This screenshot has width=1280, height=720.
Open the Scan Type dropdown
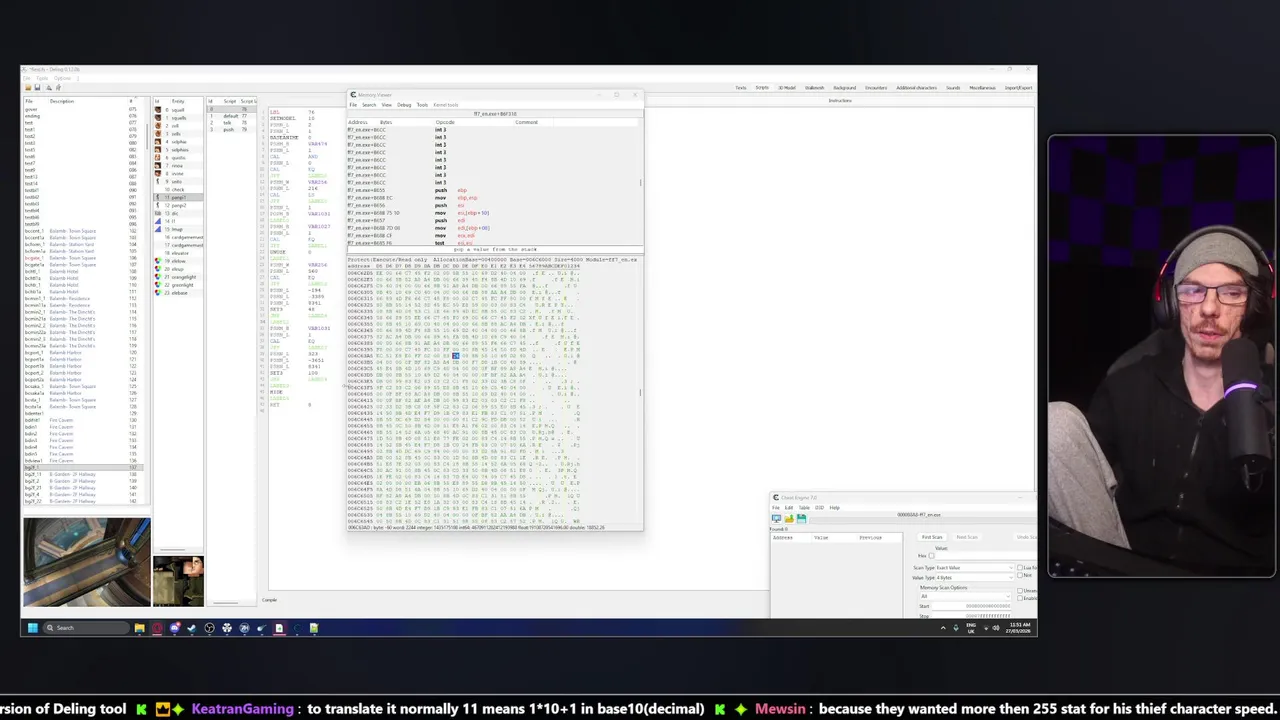tap(974, 568)
